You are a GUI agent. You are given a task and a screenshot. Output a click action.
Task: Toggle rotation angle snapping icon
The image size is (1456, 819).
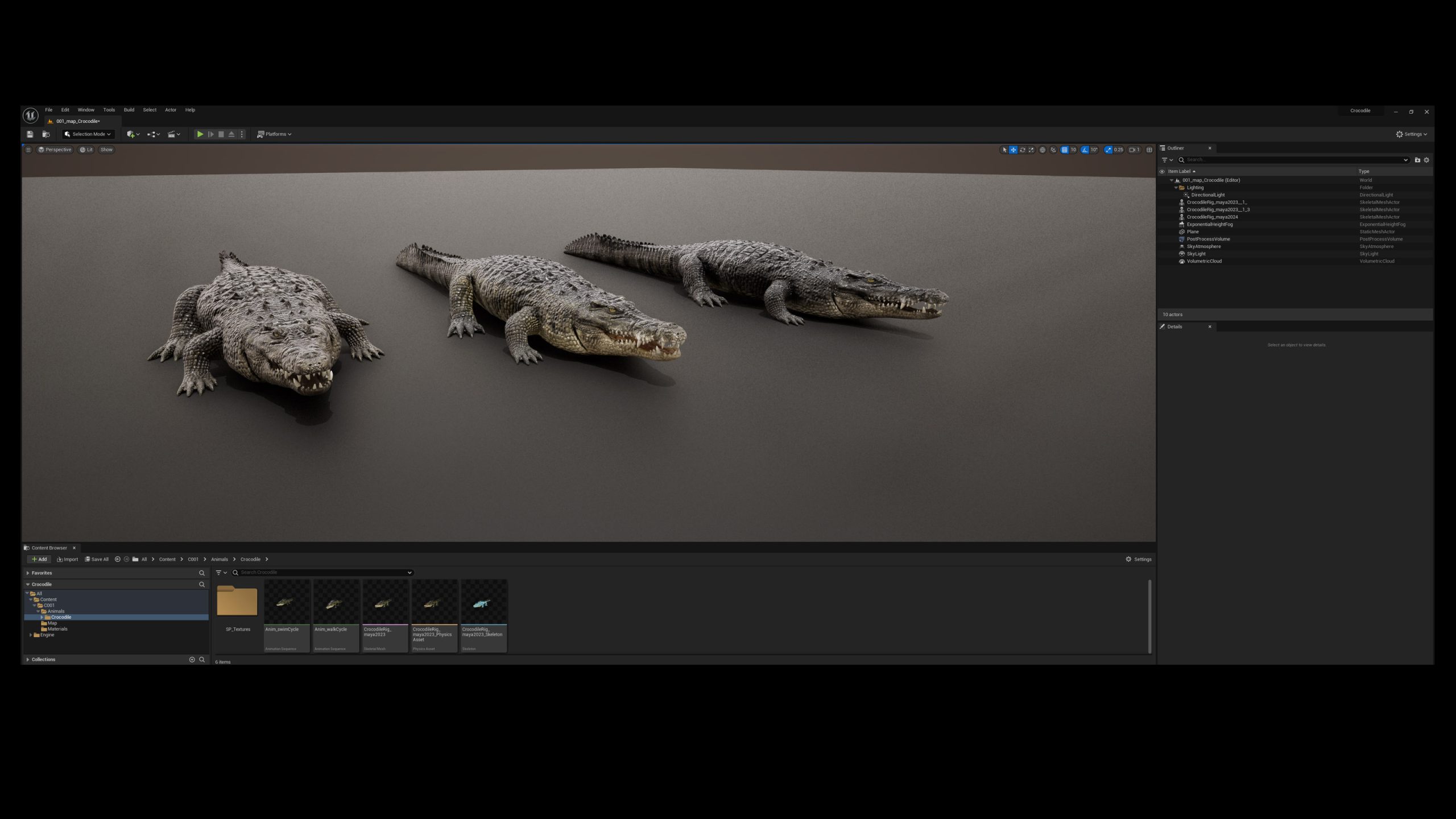tap(1085, 150)
